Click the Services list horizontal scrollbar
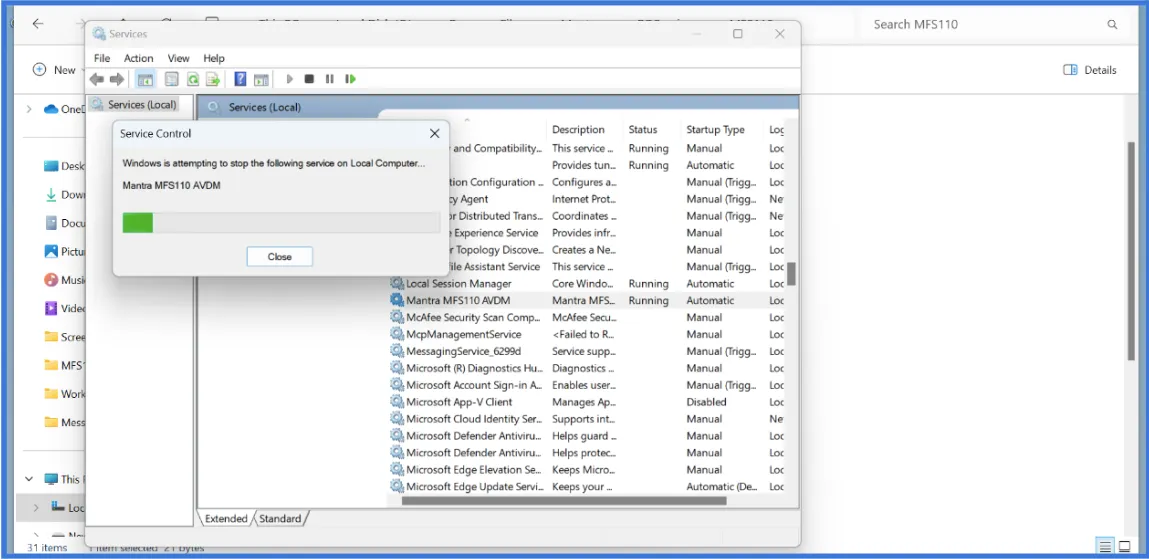 pyautogui.click(x=564, y=501)
